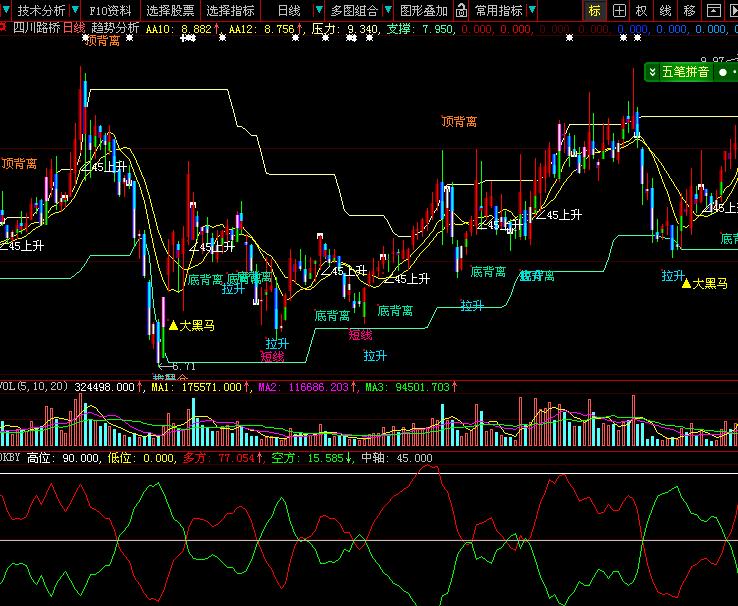This screenshot has width=738, height=606.
Task: Expand the 五笔拼音 input method chevron
Action: [x=653, y=72]
